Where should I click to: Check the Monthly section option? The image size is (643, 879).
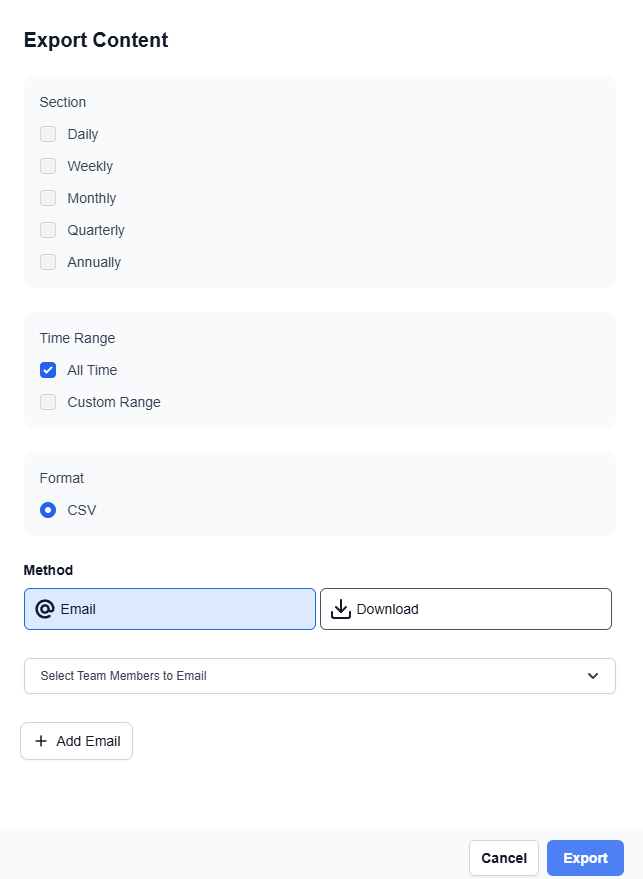(x=48, y=198)
